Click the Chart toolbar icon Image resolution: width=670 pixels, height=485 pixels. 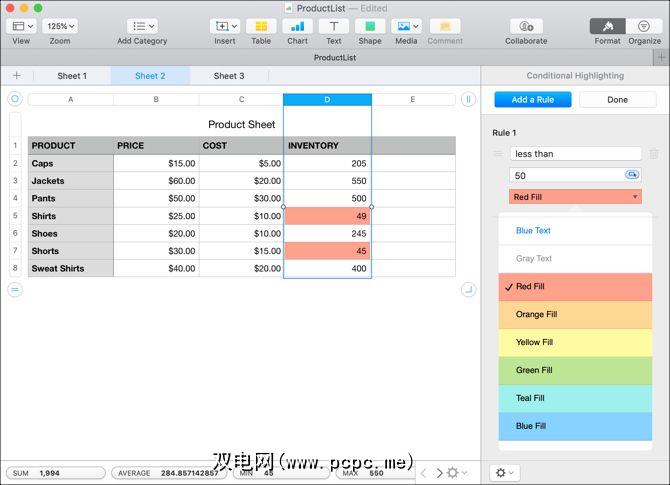pyautogui.click(x=297, y=26)
